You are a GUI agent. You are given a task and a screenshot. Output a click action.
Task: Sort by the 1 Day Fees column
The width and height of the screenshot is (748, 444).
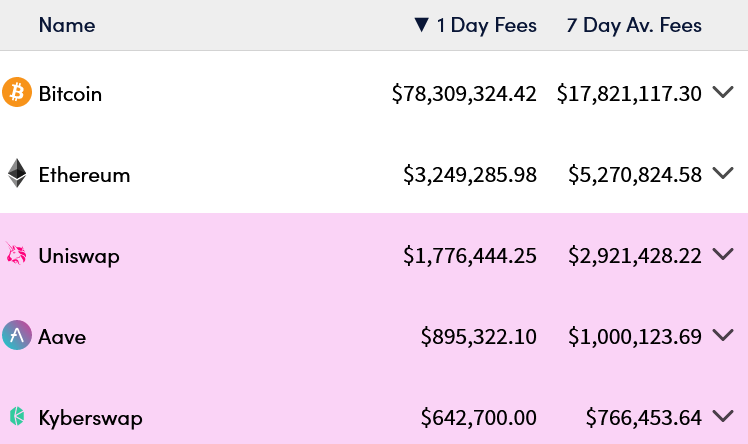[x=476, y=25]
